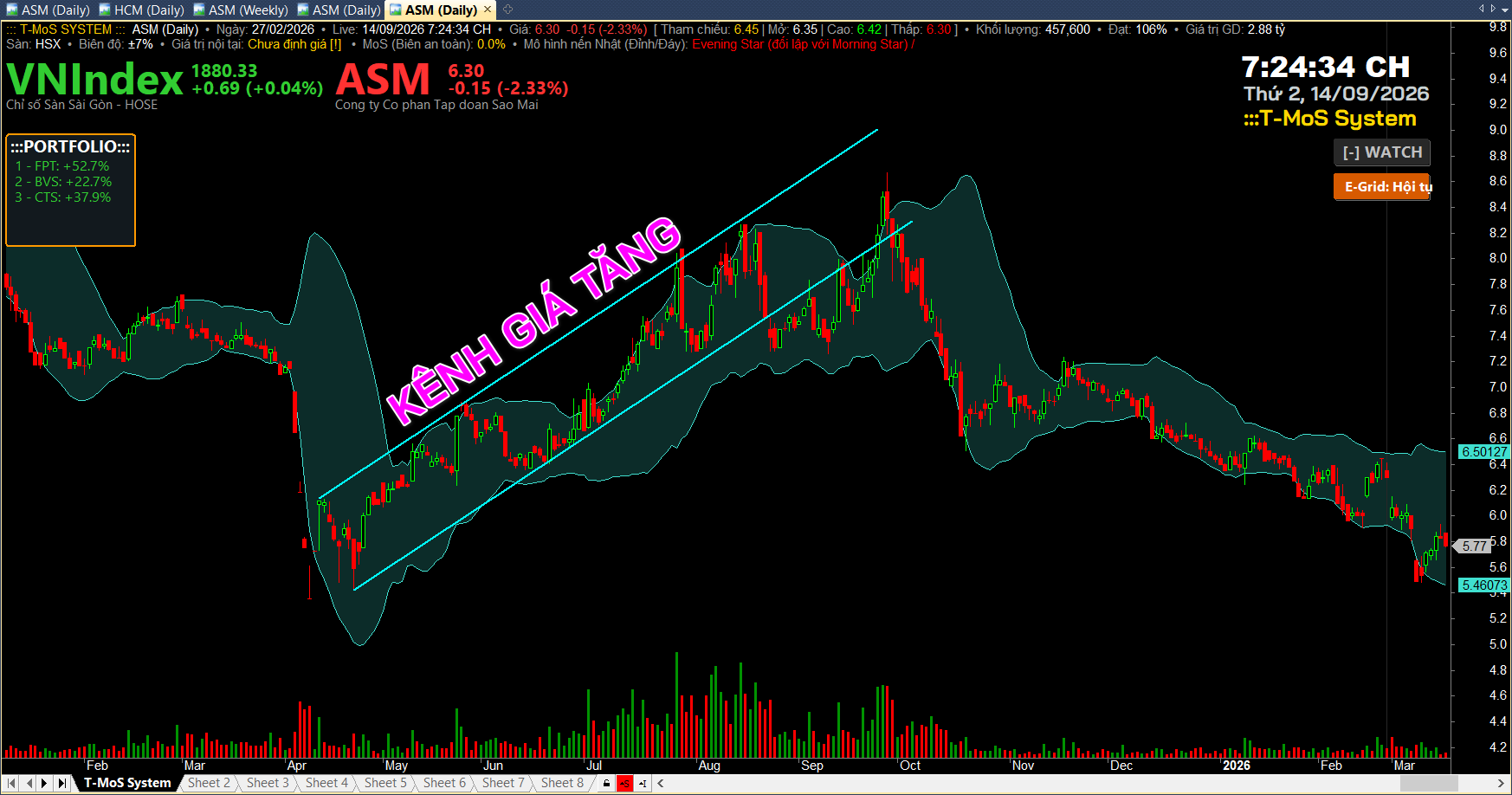Select Sheet 8 tab

[562, 783]
